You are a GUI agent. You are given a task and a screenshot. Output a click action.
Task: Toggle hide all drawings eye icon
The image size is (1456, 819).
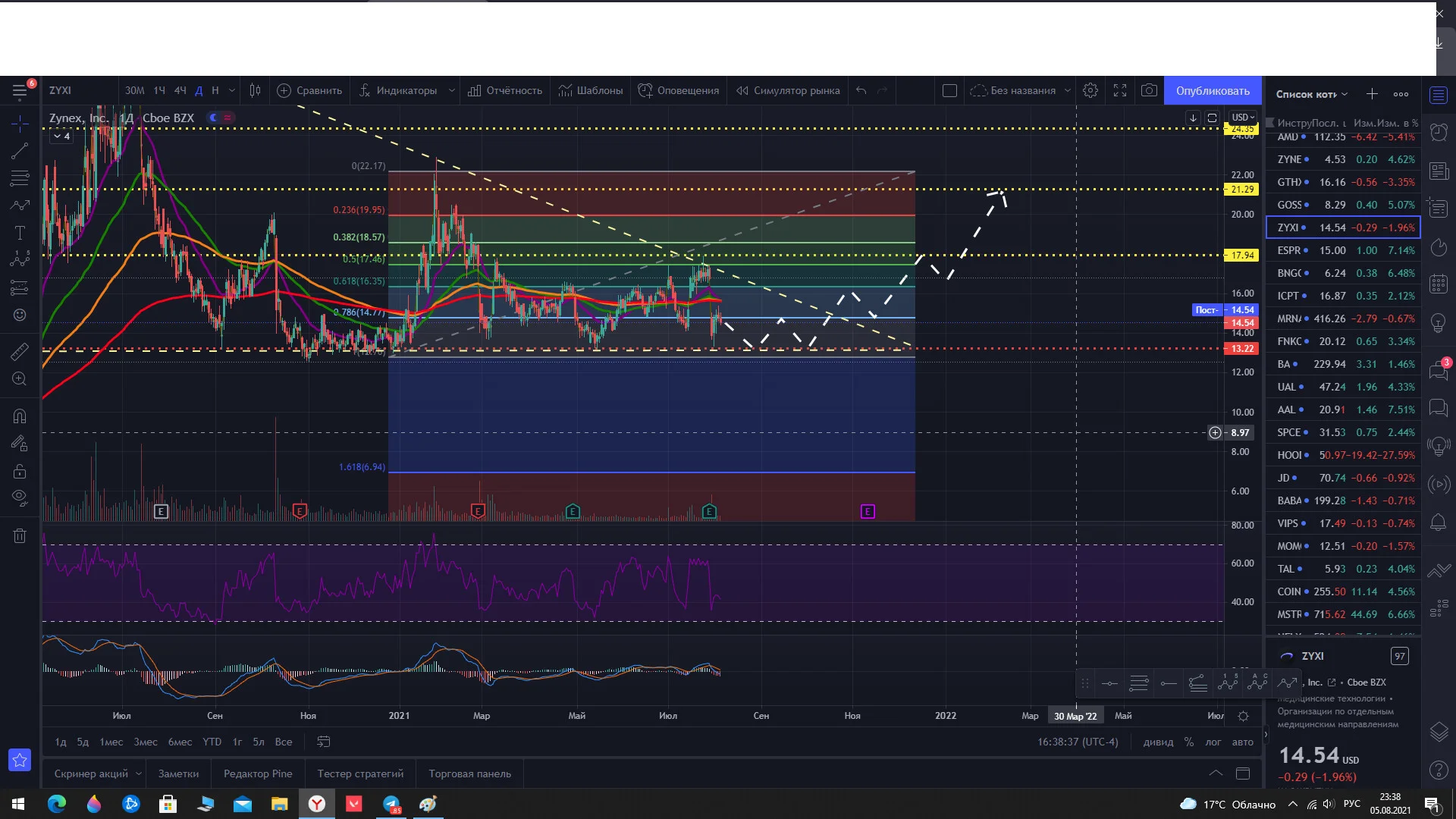coord(20,498)
